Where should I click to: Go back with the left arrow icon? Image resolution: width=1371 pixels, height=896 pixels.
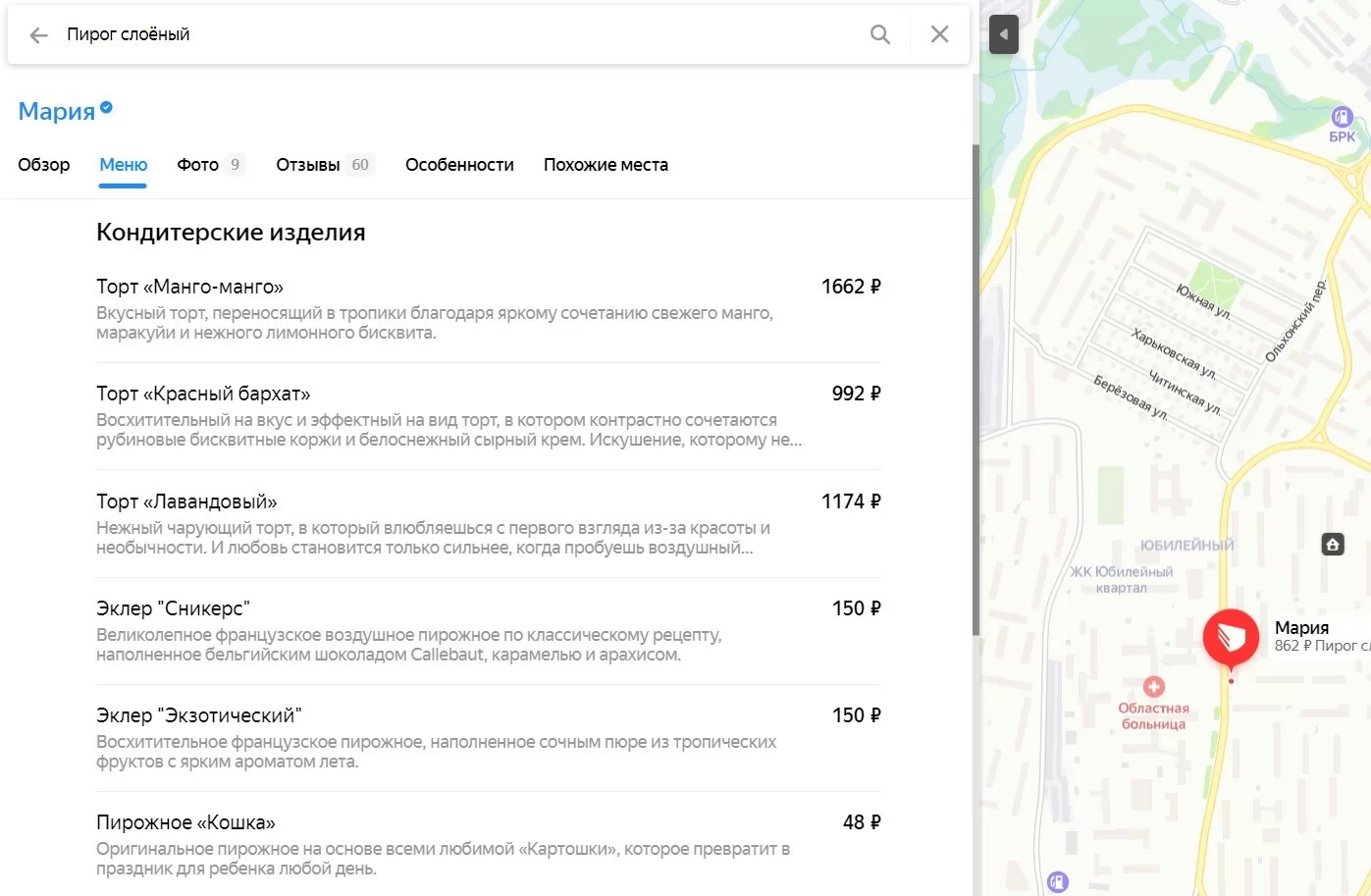[x=38, y=35]
